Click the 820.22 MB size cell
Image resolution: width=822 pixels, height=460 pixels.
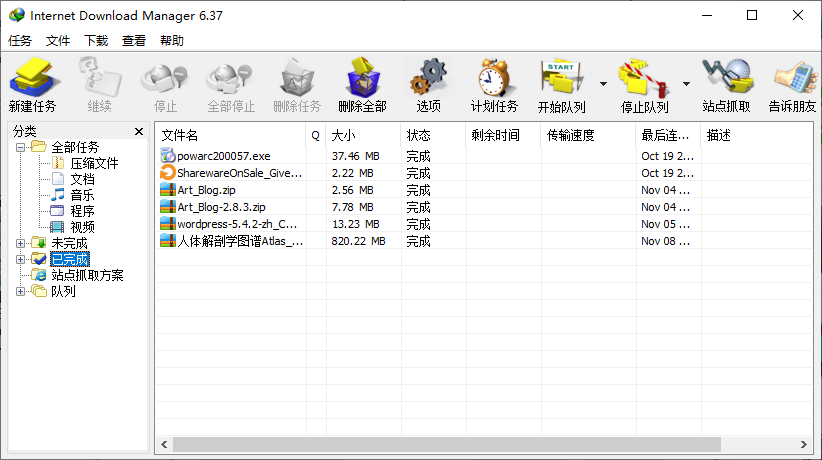click(359, 241)
